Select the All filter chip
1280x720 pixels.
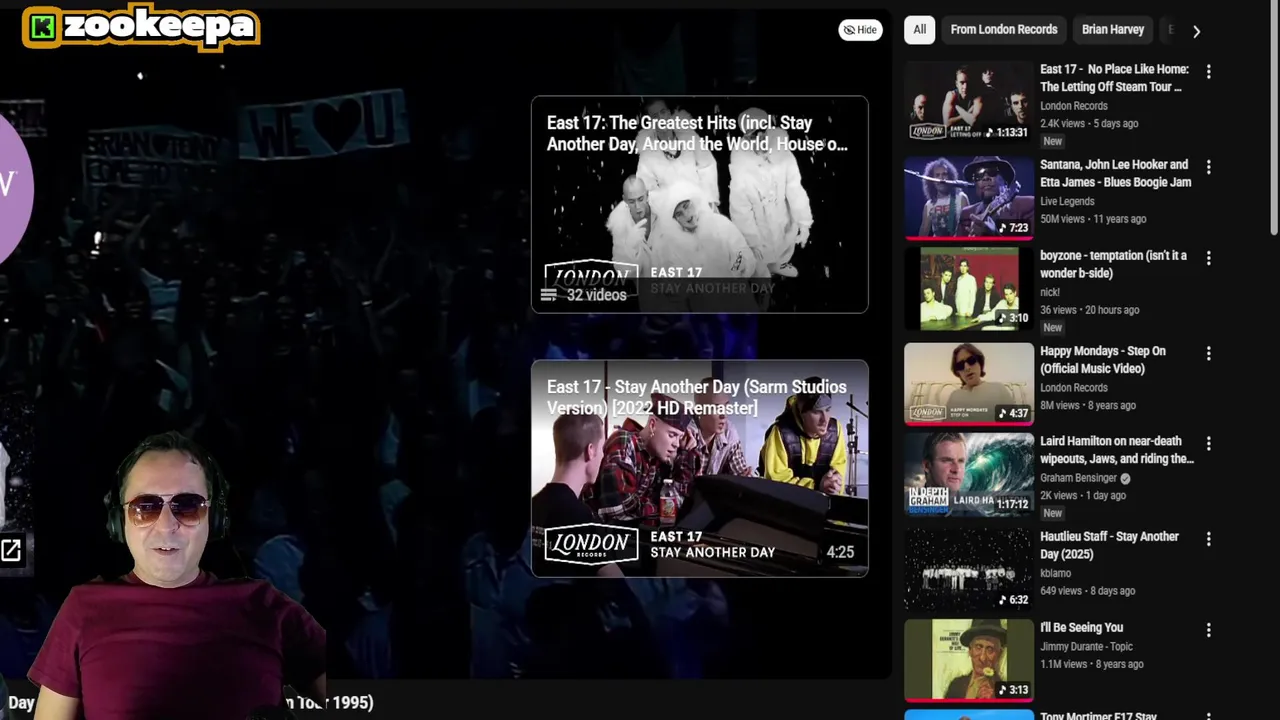point(919,30)
